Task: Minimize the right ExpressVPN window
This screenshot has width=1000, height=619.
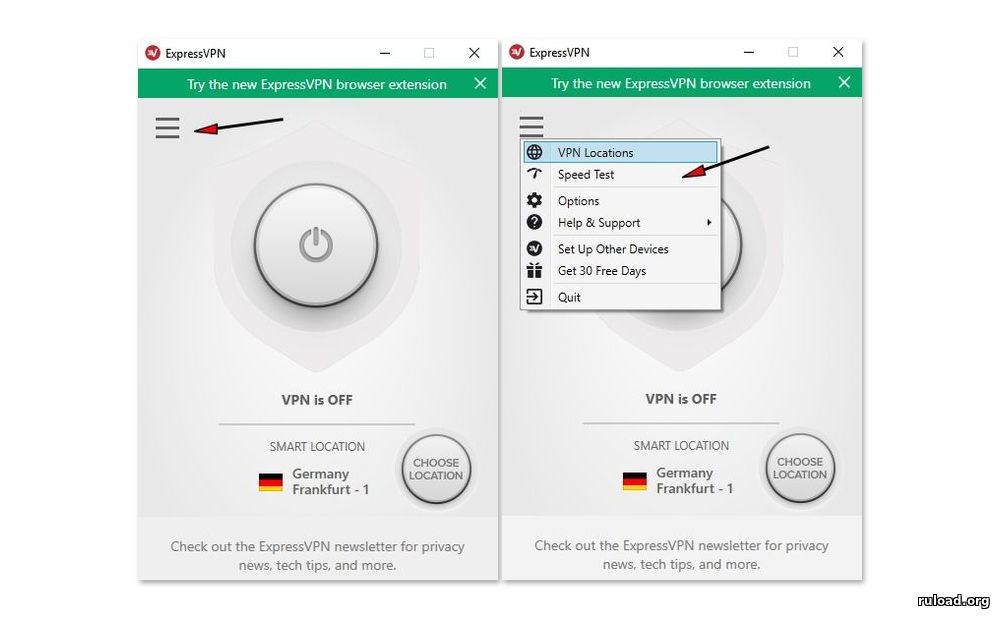Action: click(x=749, y=52)
